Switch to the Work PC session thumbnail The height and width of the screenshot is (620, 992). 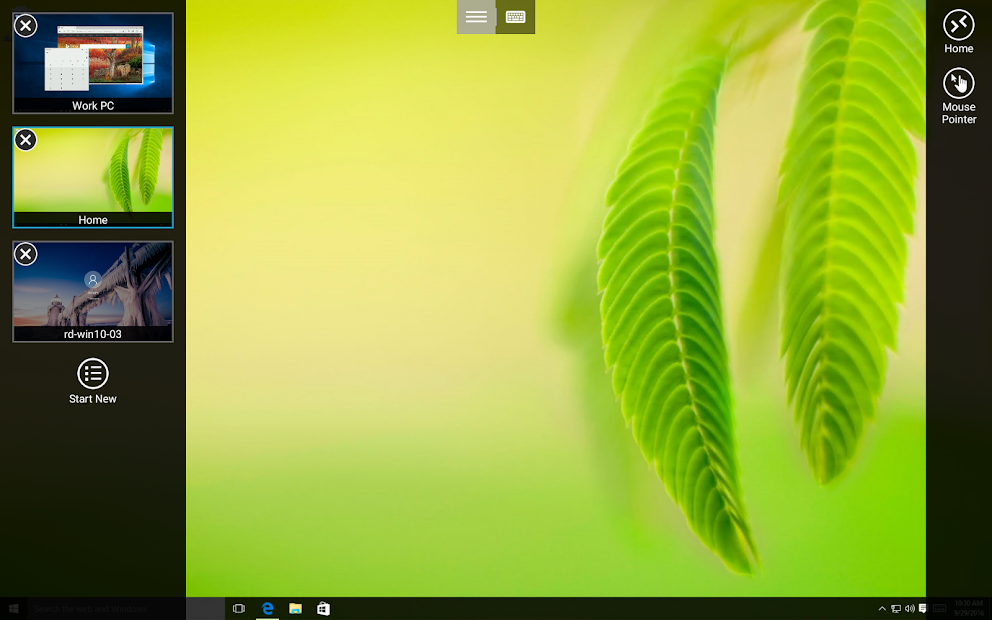(x=92, y=63)
